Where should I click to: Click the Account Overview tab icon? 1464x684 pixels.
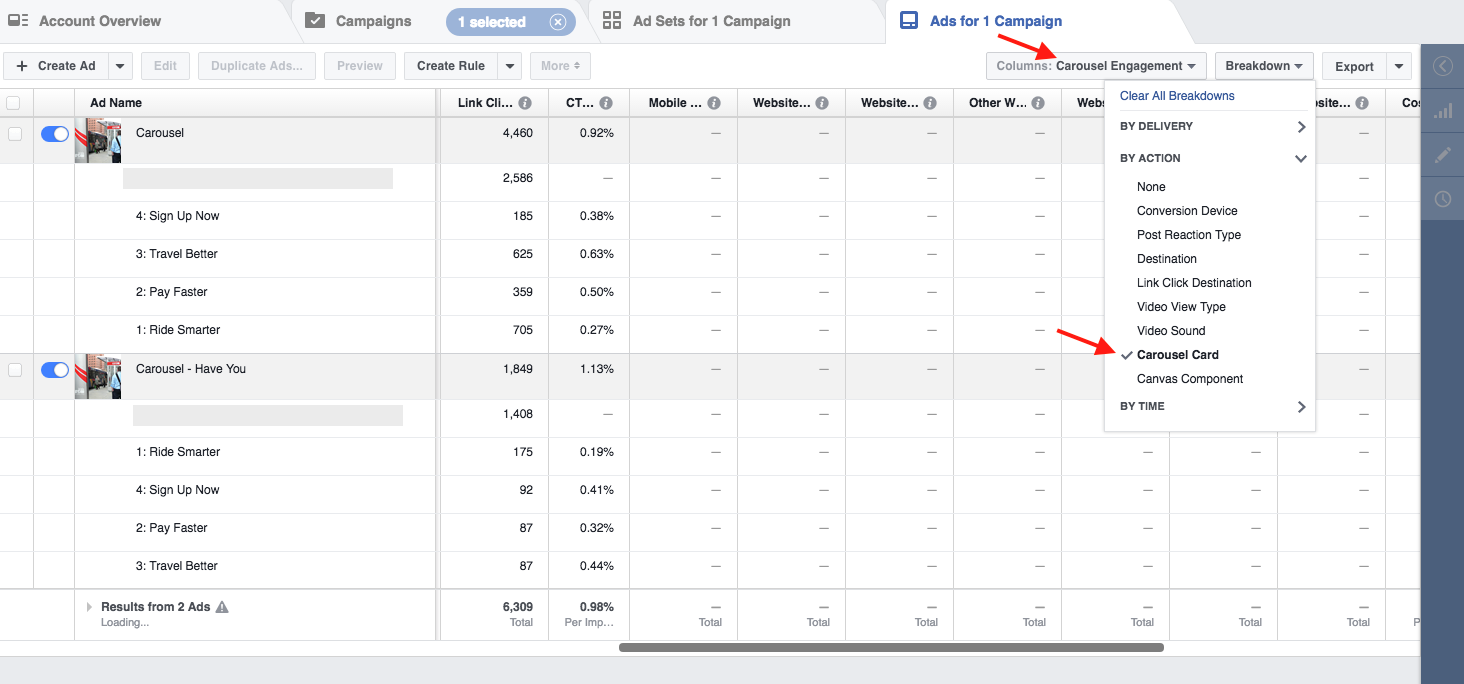tap(17, 20)
